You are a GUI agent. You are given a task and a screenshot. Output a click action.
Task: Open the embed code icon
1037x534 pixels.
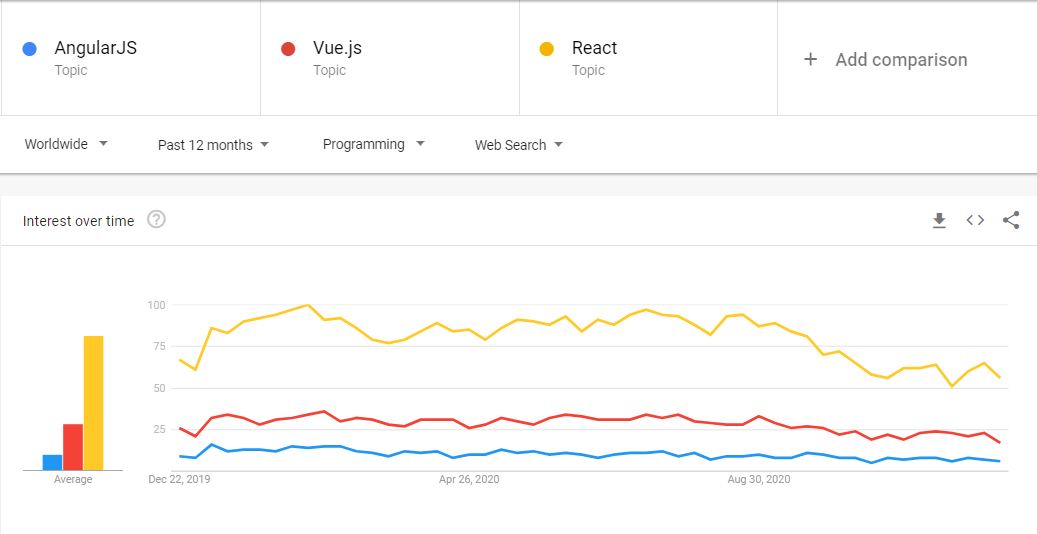pos(975,221)
